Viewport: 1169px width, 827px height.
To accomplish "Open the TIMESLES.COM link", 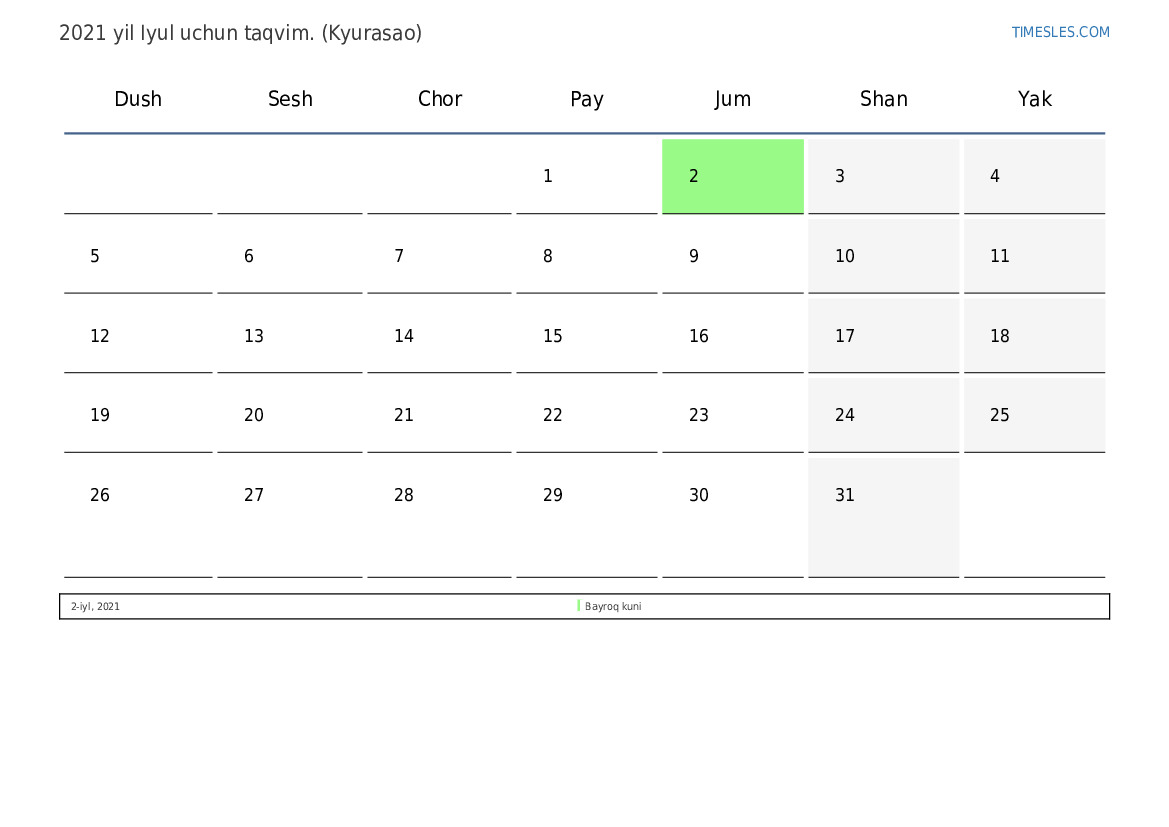I will click(x=1060, y=32).
